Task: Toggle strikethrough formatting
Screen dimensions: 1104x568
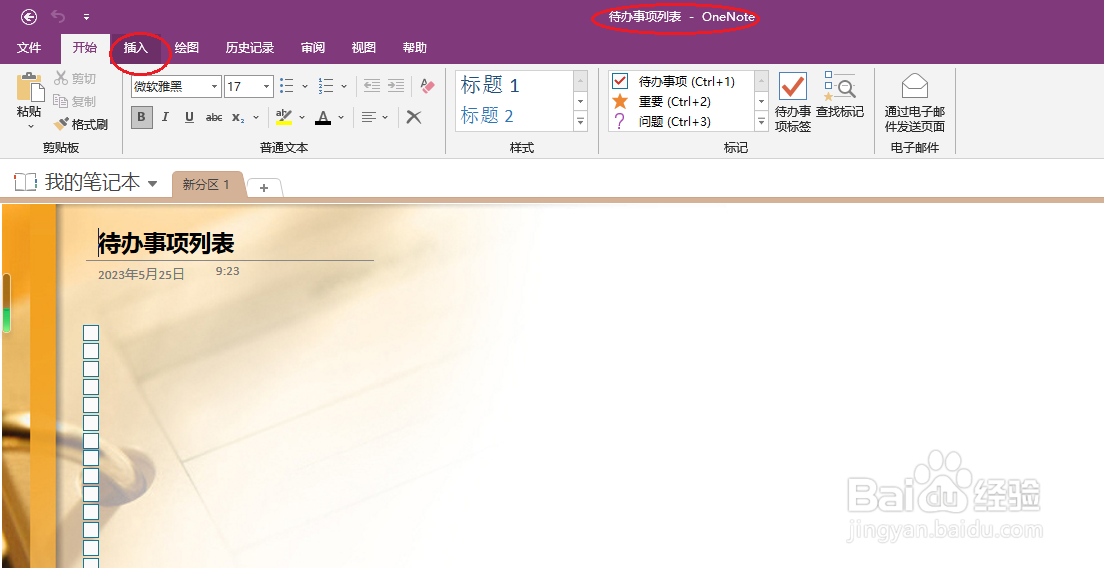Action: (214, 118)
